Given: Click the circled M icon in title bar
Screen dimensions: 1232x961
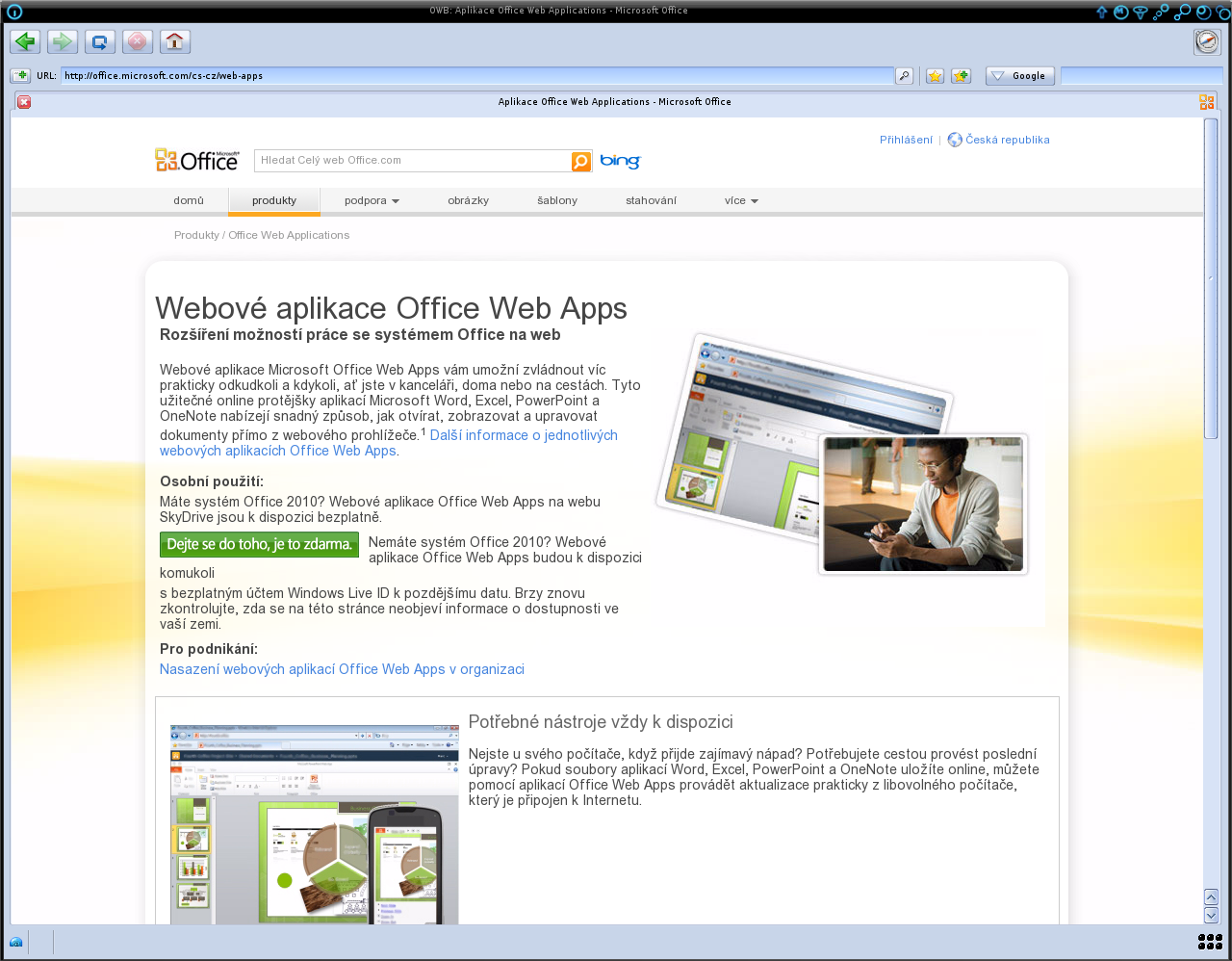Looking at the screenshot, I should pos(1121,12).
